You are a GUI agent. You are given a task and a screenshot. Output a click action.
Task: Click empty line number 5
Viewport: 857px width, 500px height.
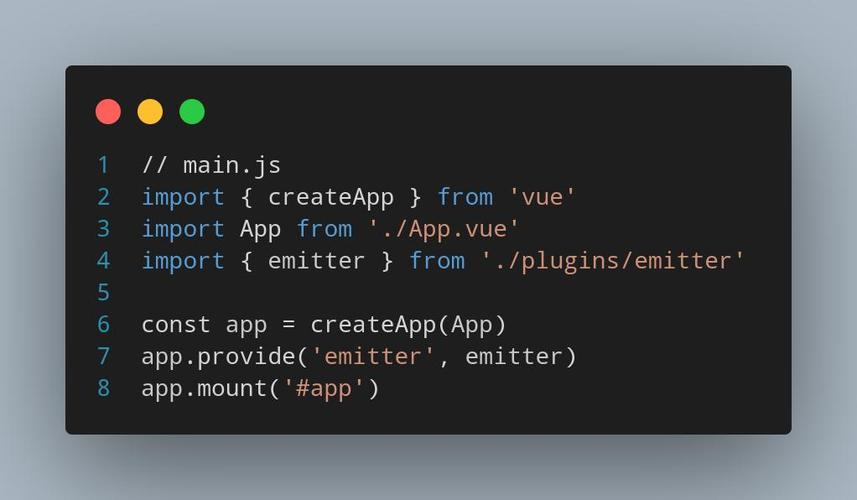point(103,292)
